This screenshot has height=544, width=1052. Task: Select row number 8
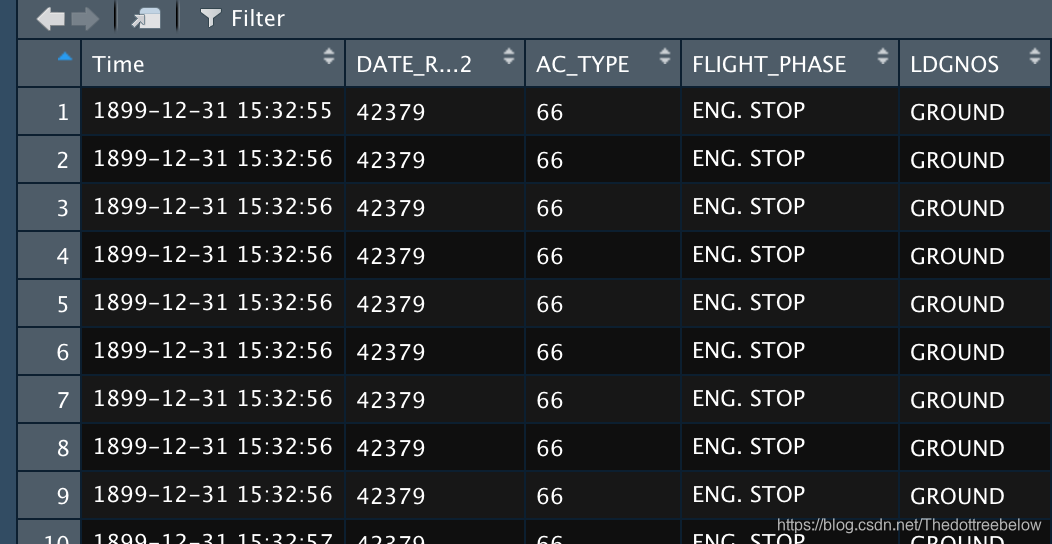(50, 447)
